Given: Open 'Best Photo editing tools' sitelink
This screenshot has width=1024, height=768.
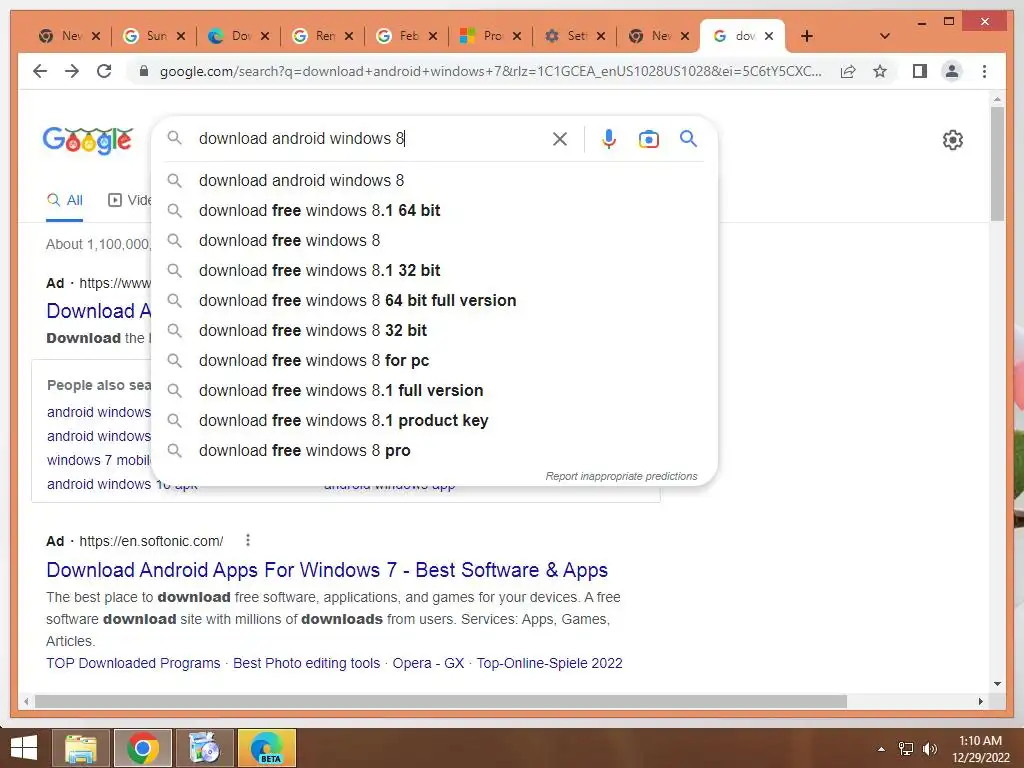Looking at the screenshot, I should [306, 663].
